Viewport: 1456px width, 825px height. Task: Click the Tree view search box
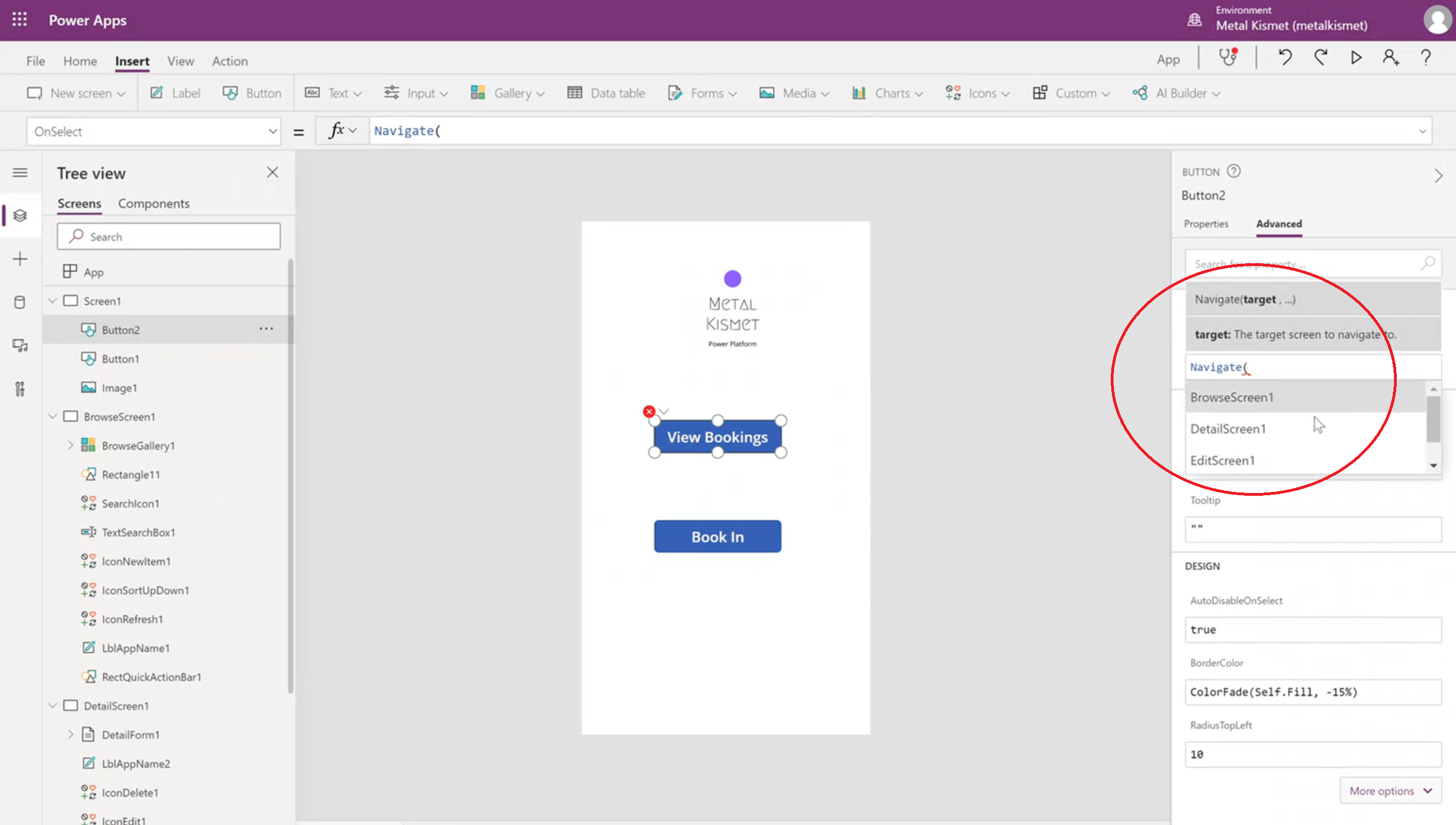tap(168, 236)
